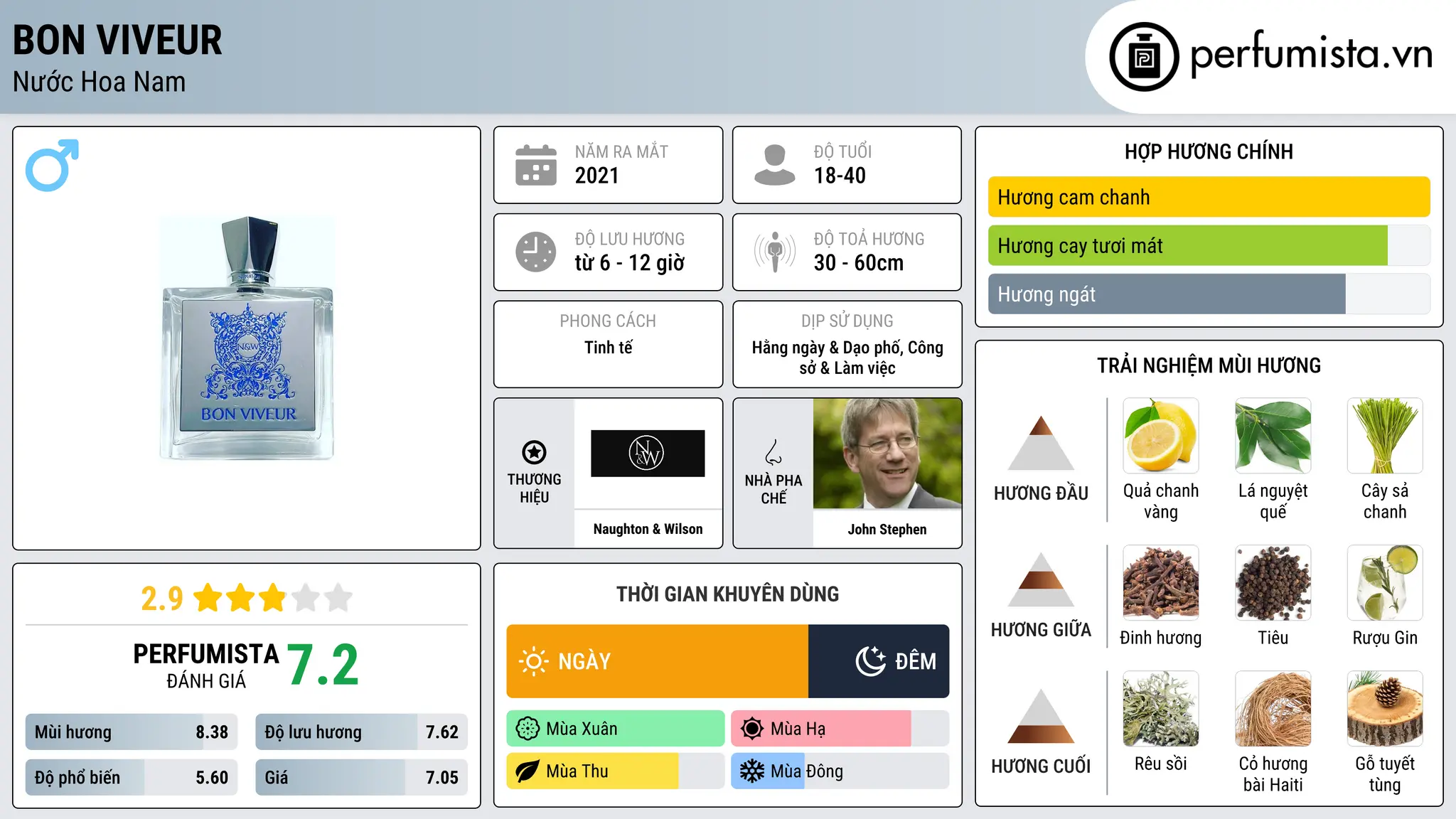Click the Lá nguyệt quế leaf image
The width and height of the screenshot is (1456, 819).
point(1273,436)
